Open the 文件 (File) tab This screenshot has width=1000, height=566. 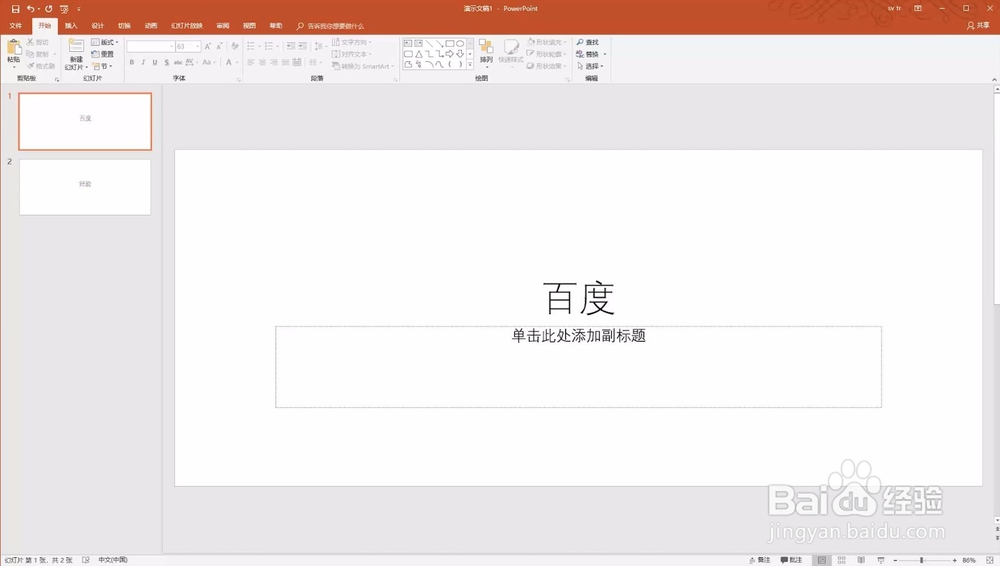point(16,26)
